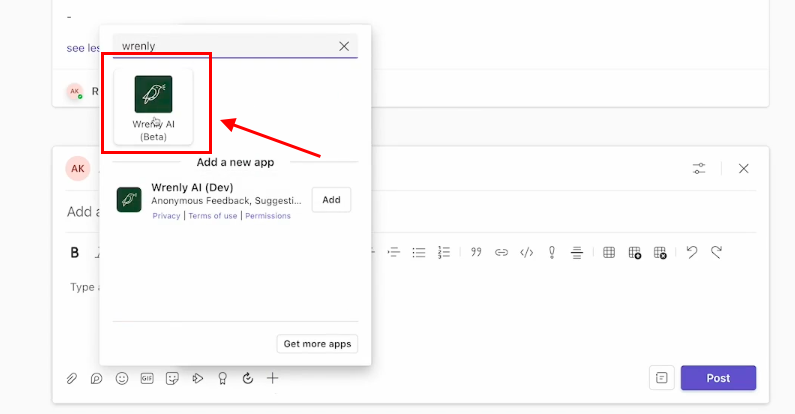Viewport: 795px width, 414px height.
Task: Click the Get more apps button
Action: click(317, 344)
